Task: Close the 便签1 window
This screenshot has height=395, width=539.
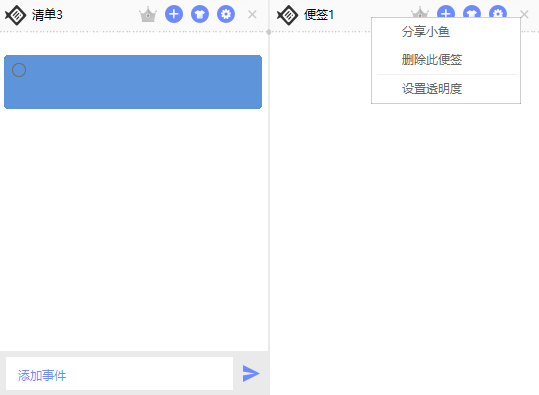Action: pos(525,14)
